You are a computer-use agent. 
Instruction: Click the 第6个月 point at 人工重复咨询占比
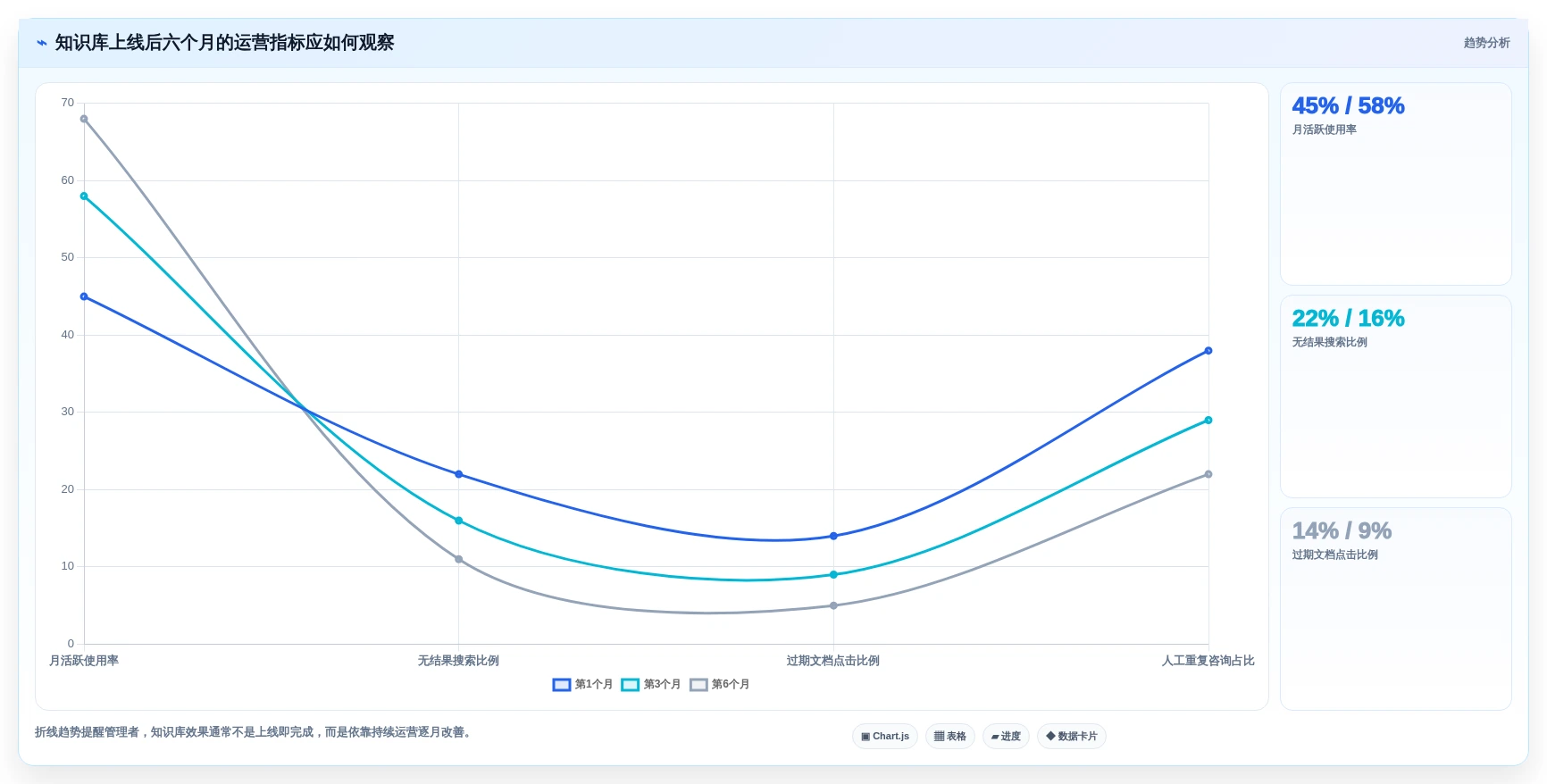(x=1208, y=474)
